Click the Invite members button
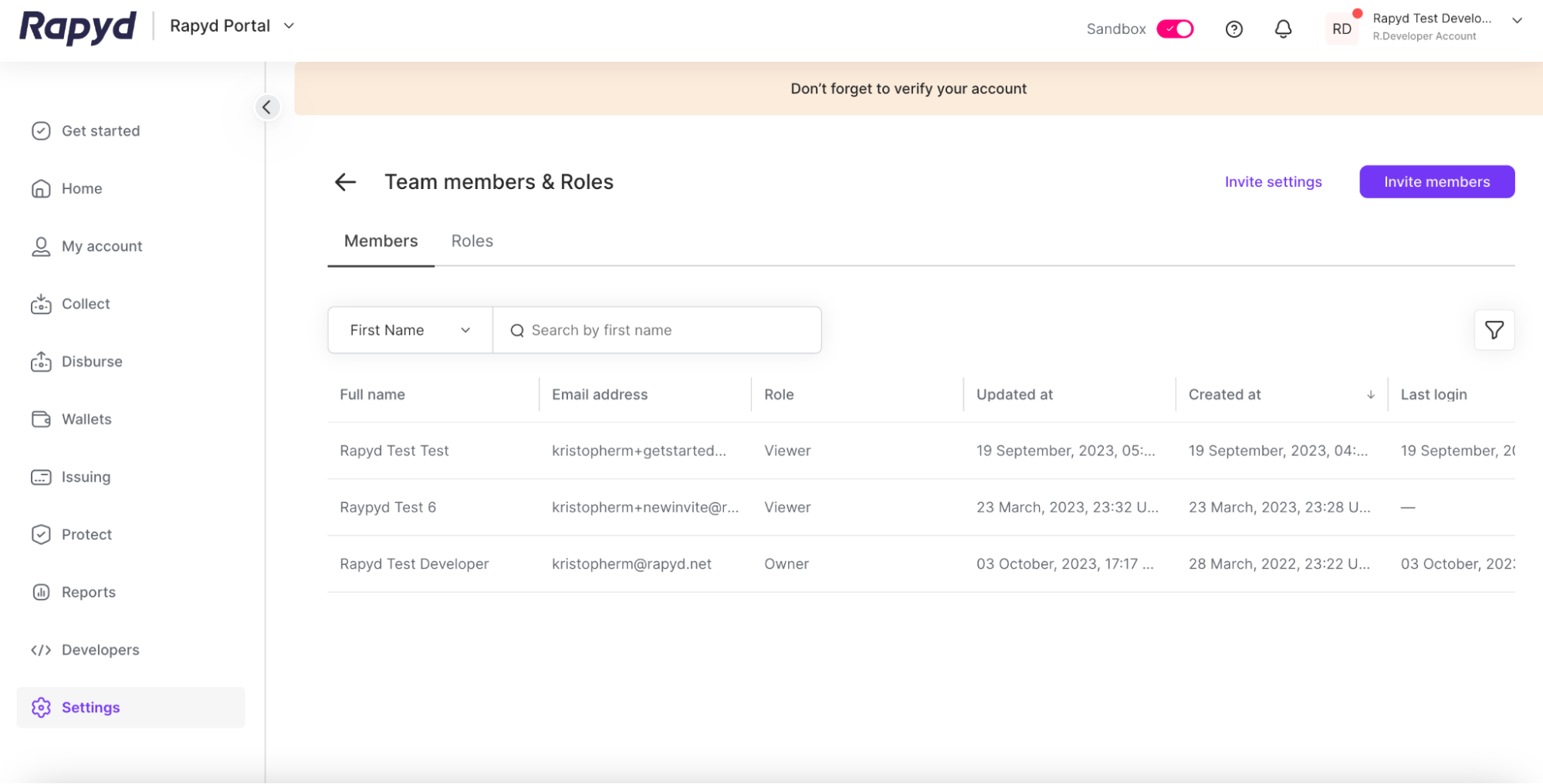Viewport: 1543px width, 784px height. [1436, 182]
